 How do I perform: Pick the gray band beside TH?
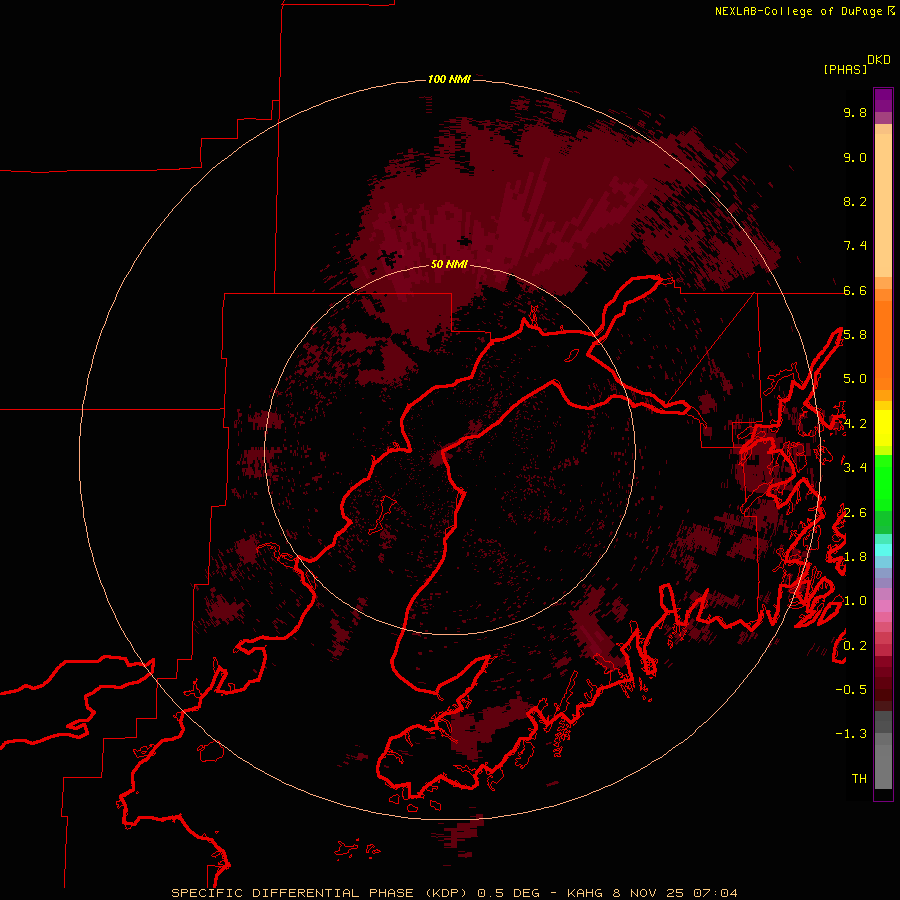(x=883, y=767)
